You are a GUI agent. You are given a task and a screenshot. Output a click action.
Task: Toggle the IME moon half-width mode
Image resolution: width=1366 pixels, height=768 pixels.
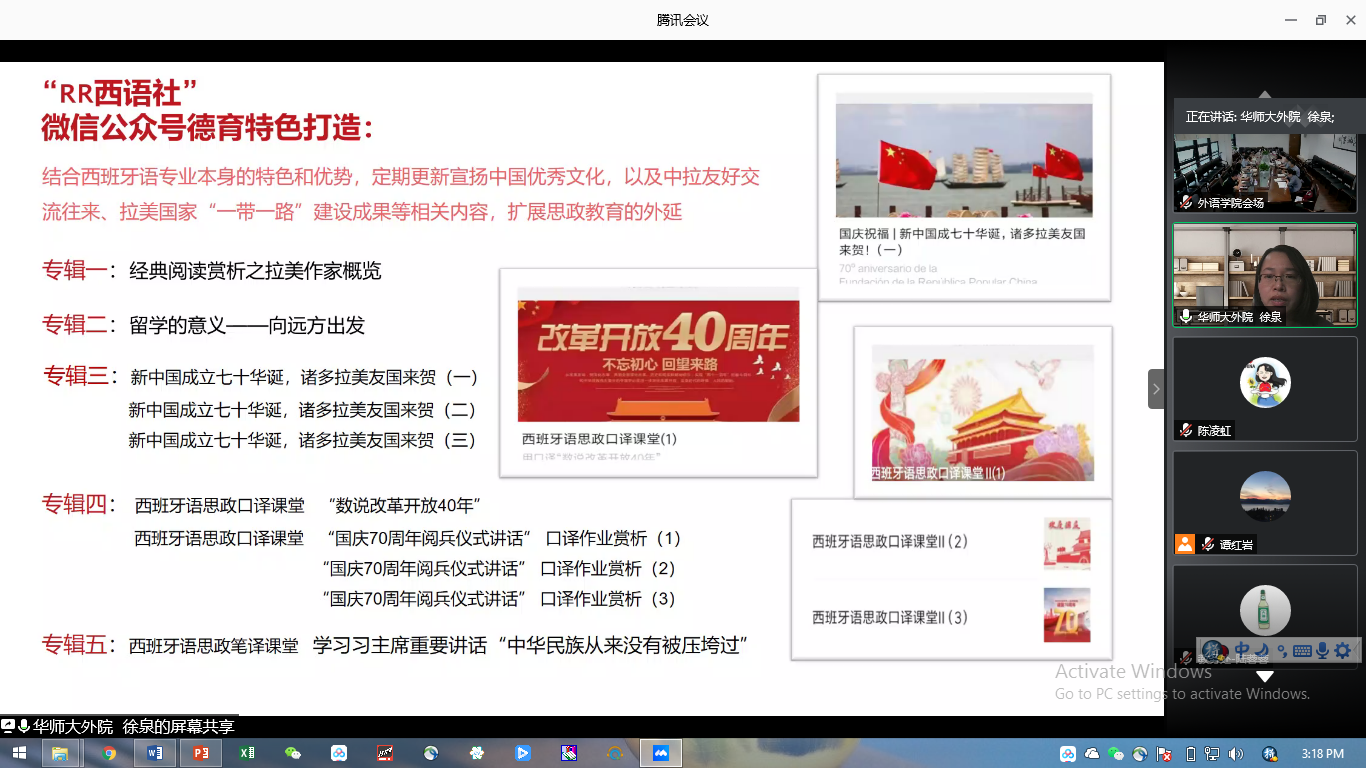pos(1262,651)
